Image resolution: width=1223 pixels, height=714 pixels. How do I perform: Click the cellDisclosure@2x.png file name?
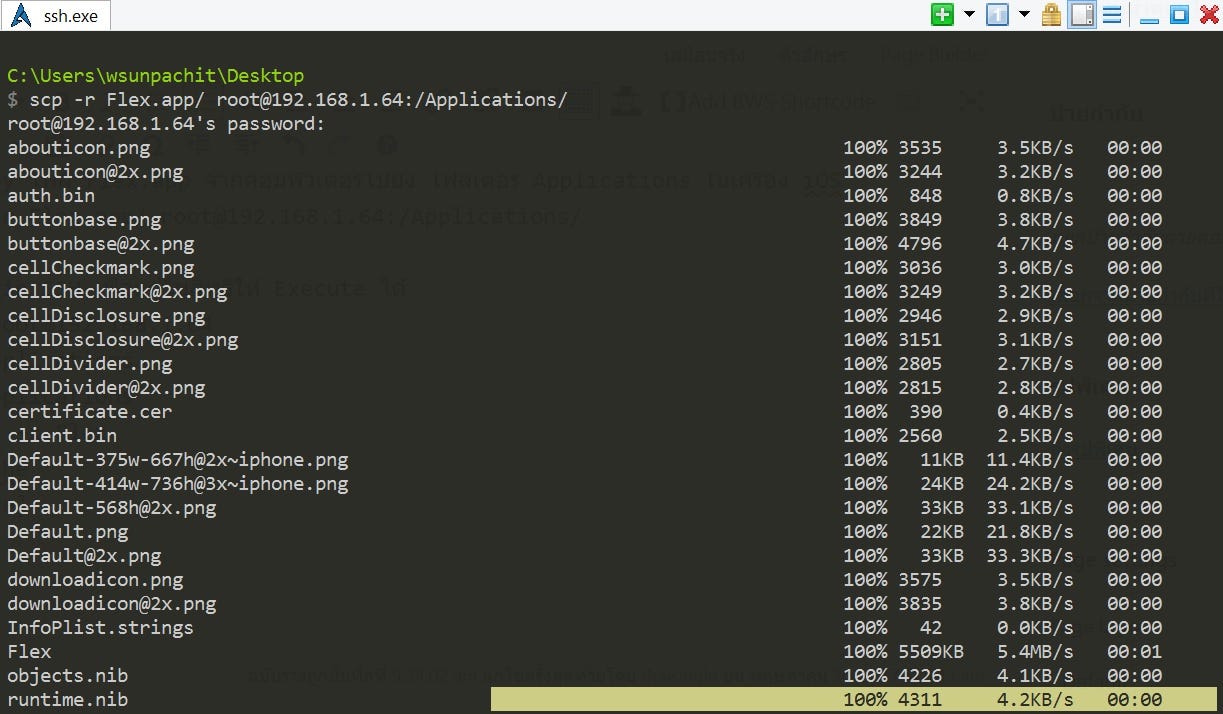pyautogui.click(x=123, y=340)
